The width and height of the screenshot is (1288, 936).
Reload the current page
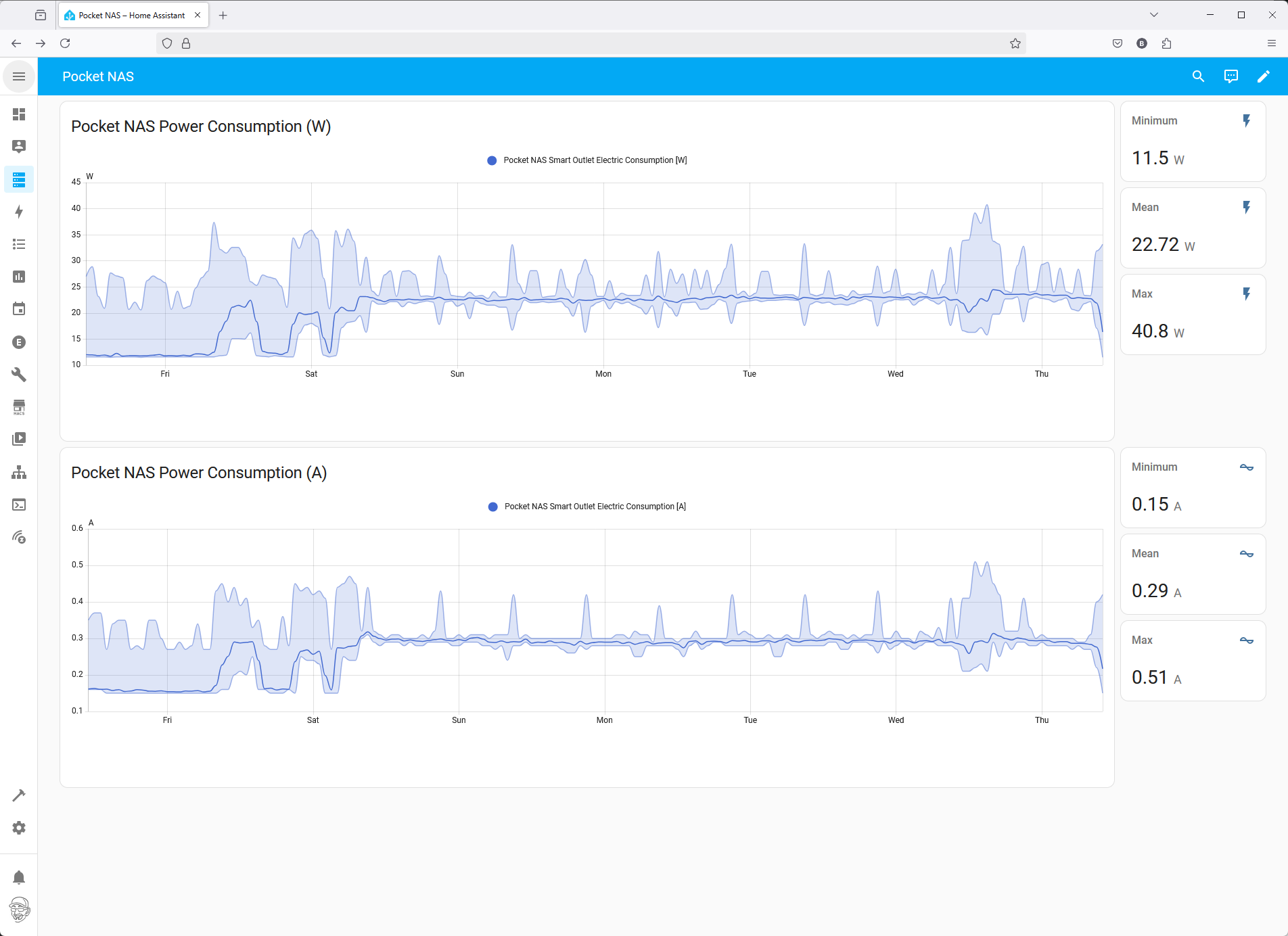[65, 43]
